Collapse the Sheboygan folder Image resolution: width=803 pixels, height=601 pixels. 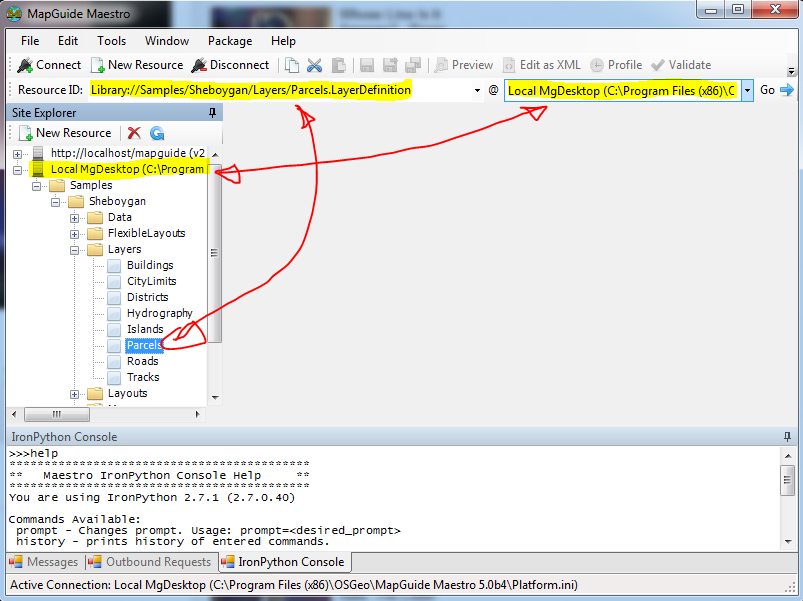point(55,202)
